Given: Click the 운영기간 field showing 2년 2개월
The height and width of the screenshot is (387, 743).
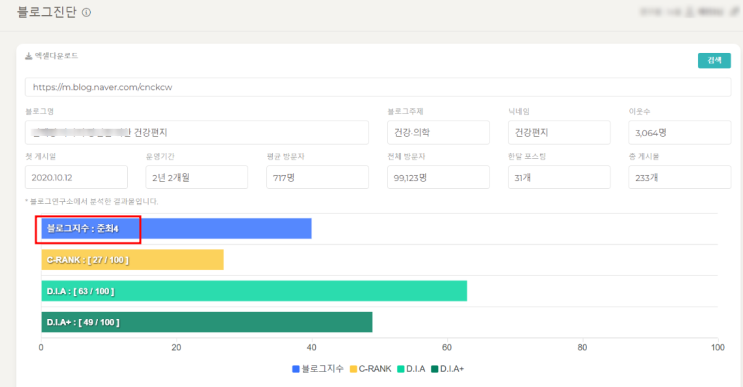Looking at the screenshot, I should (x=197, y=177).
